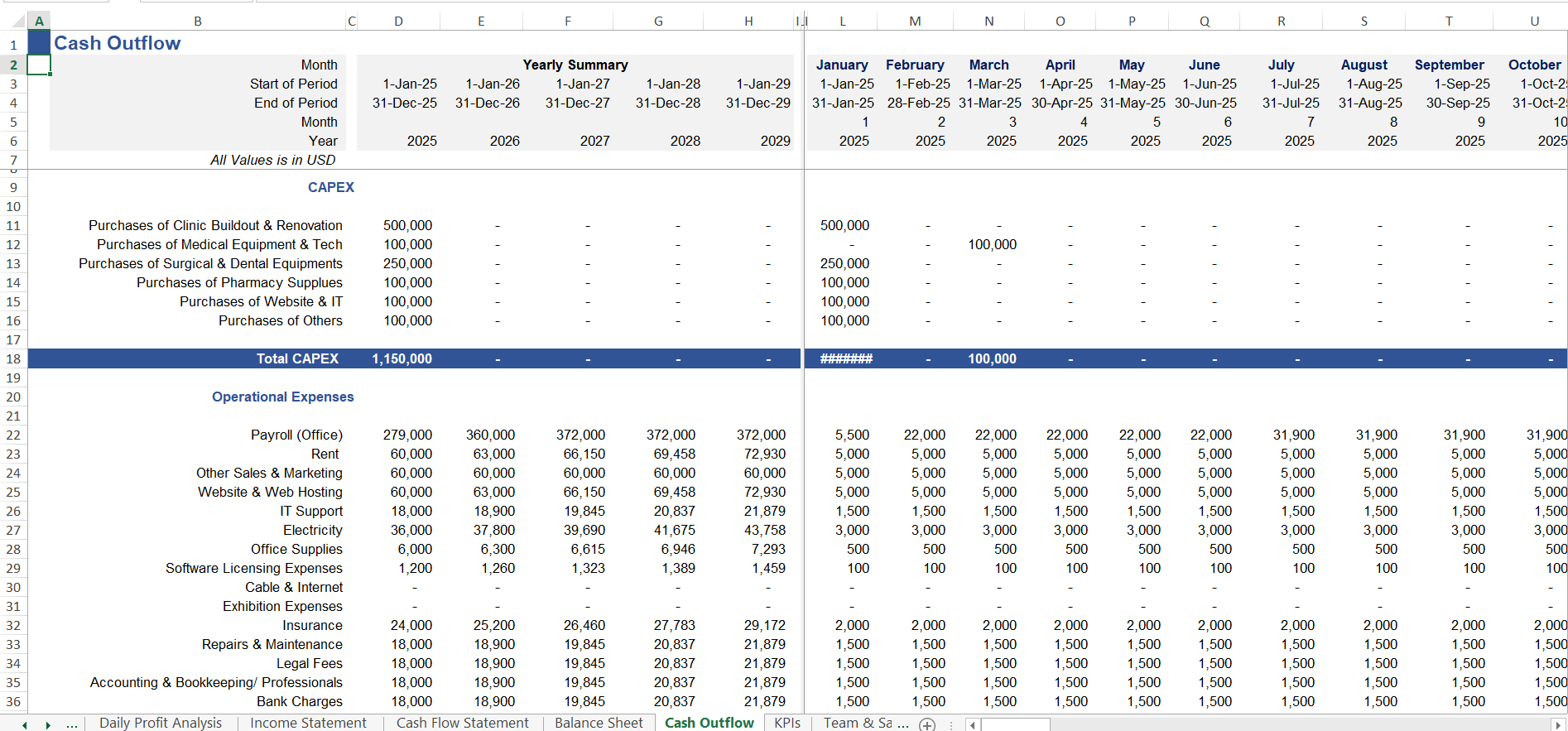The width and height of the screenshot is (1568, 731).
Task: Select Accounting & Bookkeeping/ Professionals label
Action: [x=216, y=682]
